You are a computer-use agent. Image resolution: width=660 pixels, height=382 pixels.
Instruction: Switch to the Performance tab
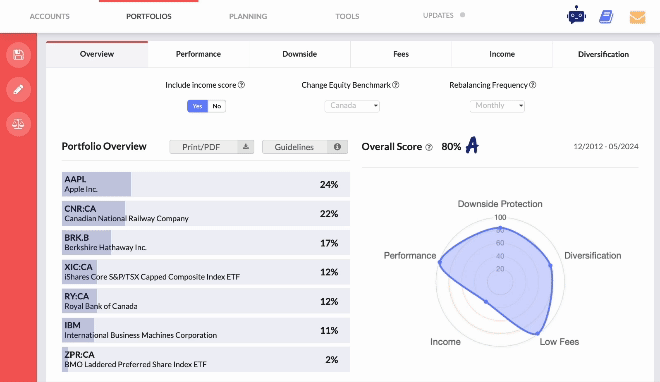point(198,54)
